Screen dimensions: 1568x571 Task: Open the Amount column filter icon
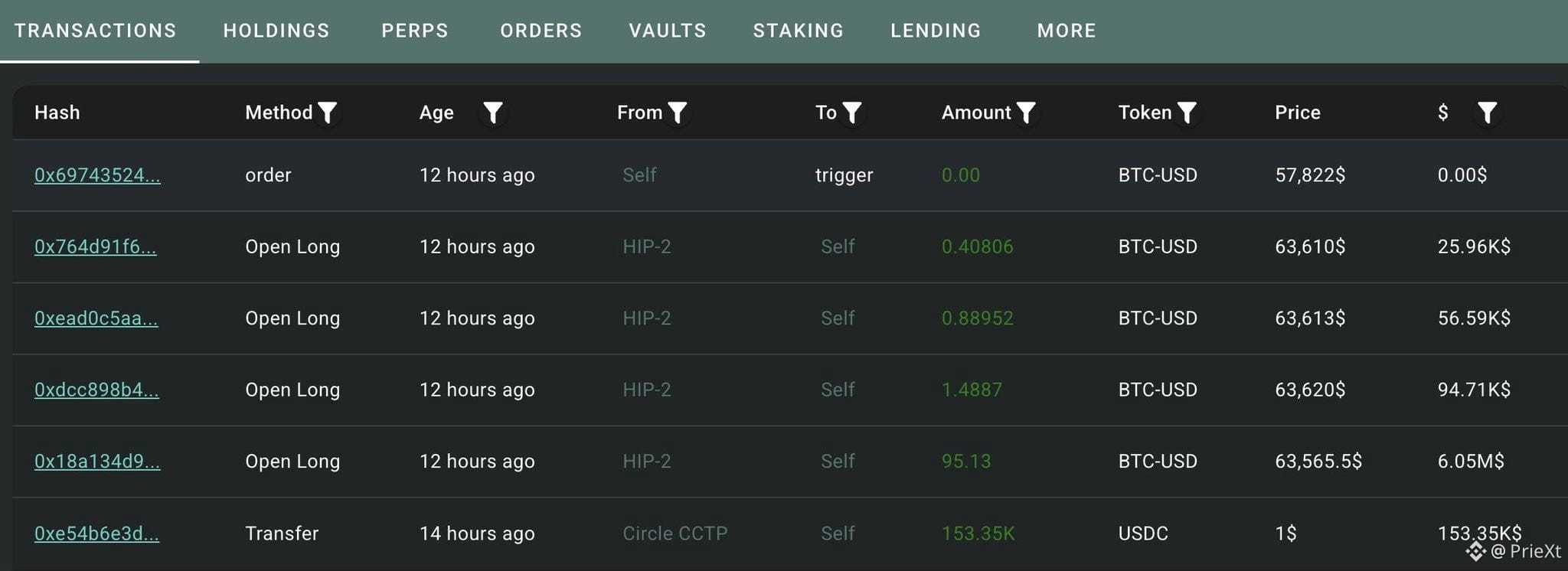[x=1026, y=113]
